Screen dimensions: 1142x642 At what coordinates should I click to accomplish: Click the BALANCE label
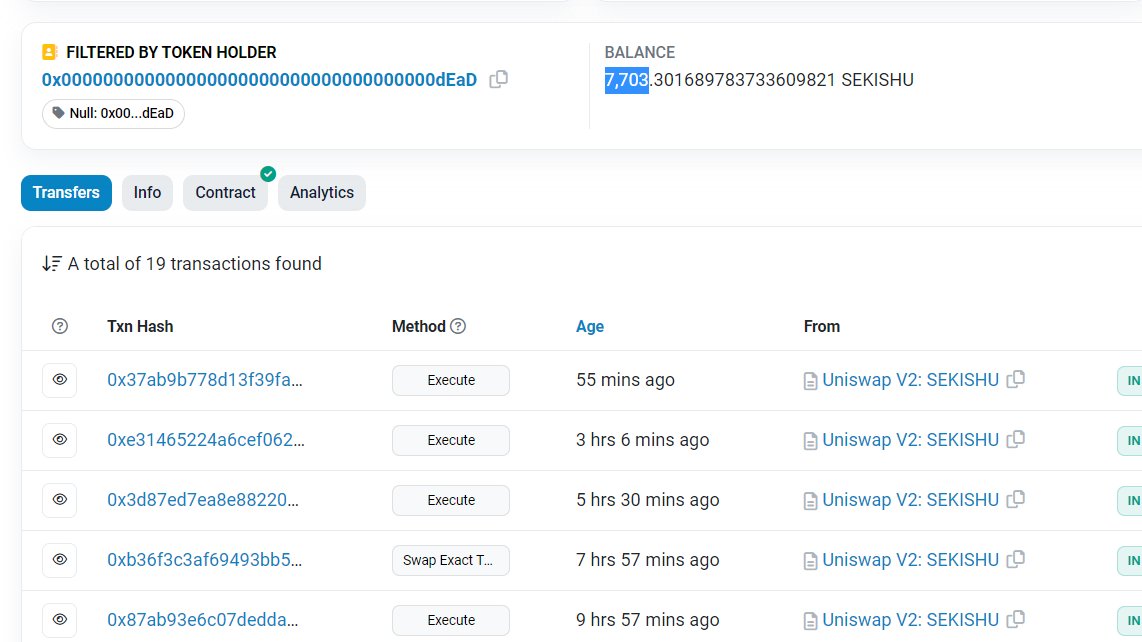[x=639, y=52]
